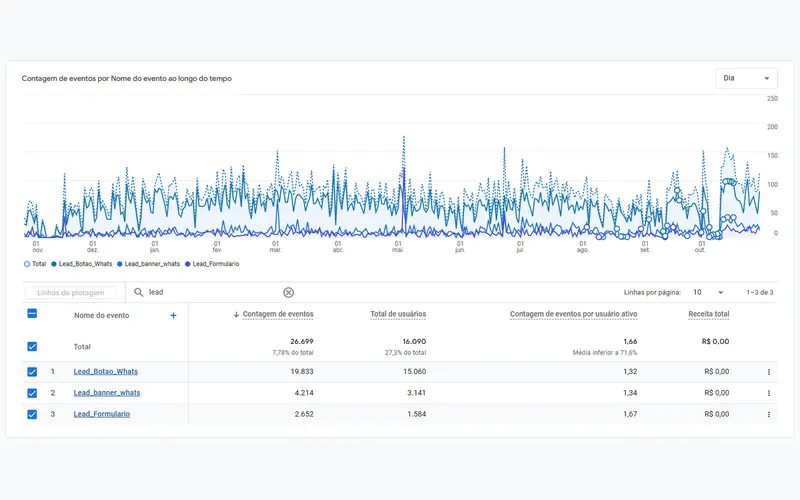The image size is (800, 500).
Task: Select the 26.699 total events value
Action: click(302, 341)
